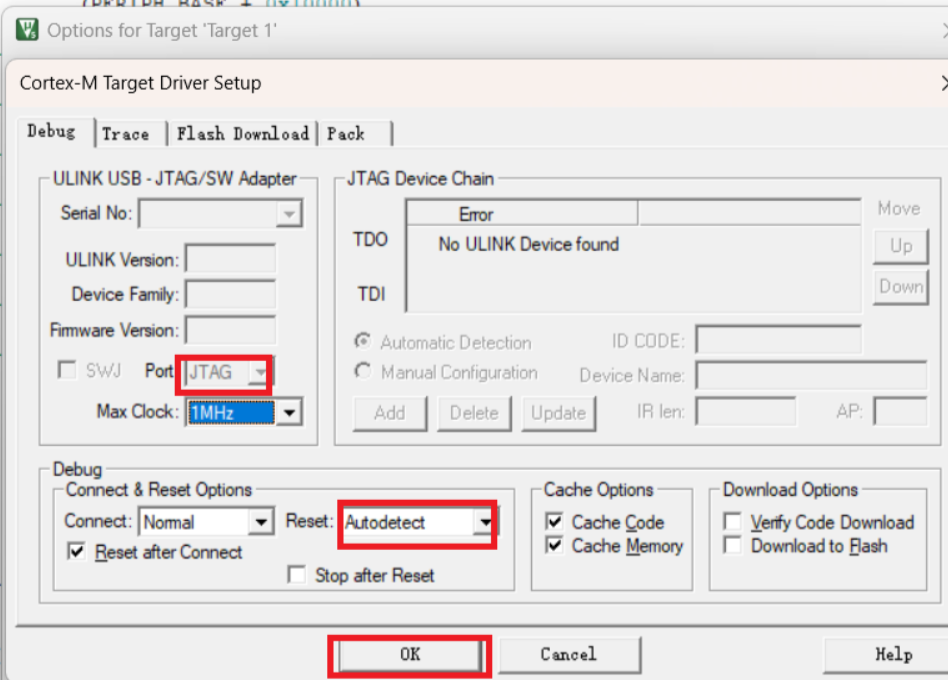
Task: Enable Download to Flash checkbox
Action: (x=733, y=545)
